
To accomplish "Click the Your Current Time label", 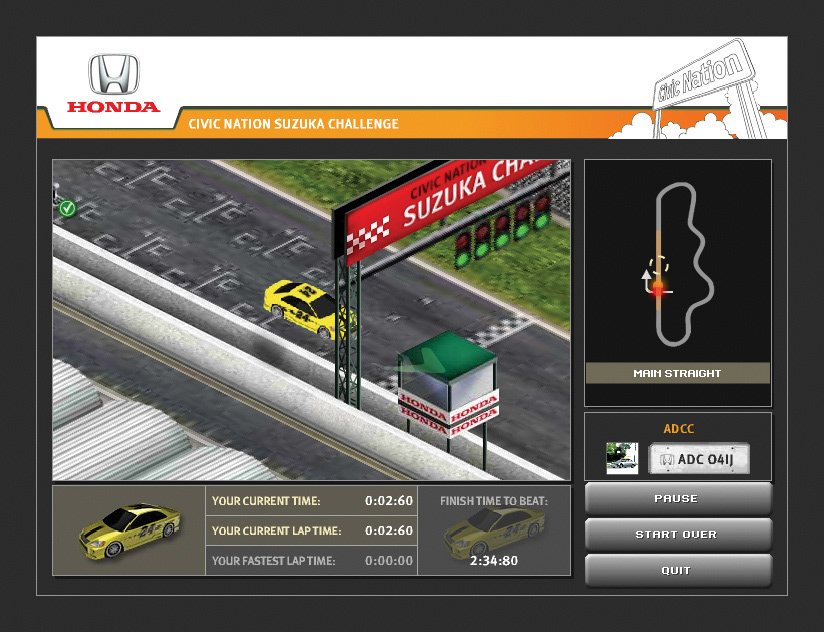I will tap(266, 501).
